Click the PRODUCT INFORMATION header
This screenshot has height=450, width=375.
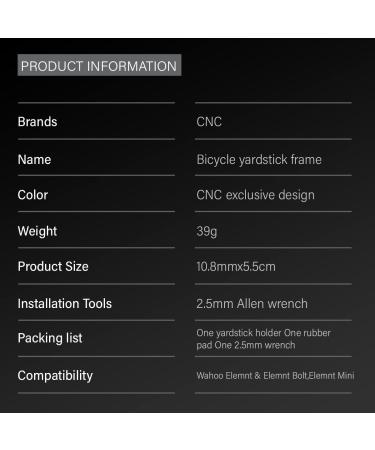(99, 65)
